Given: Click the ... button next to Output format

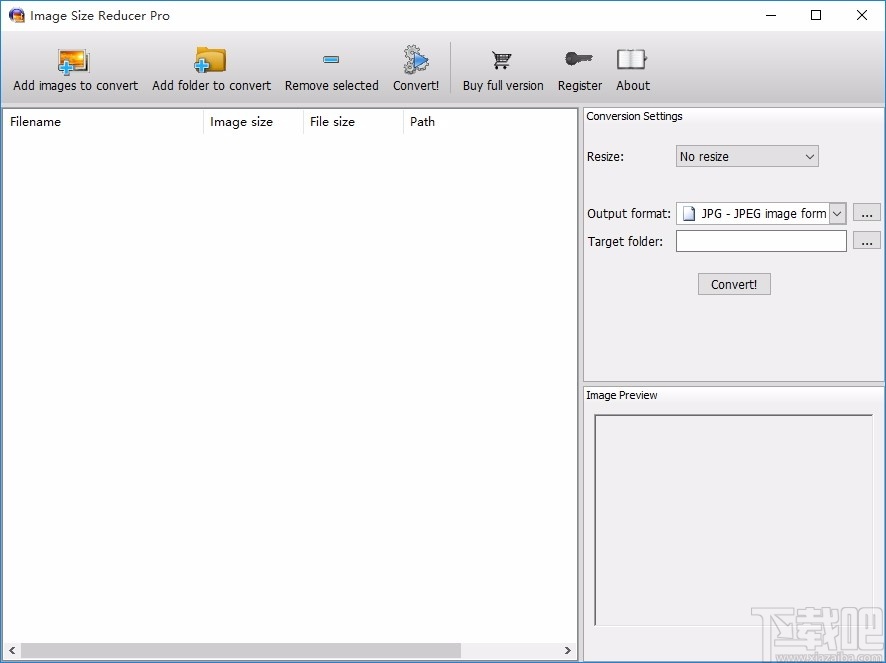Looking at the screenshot, I should (x=866, y=213).
